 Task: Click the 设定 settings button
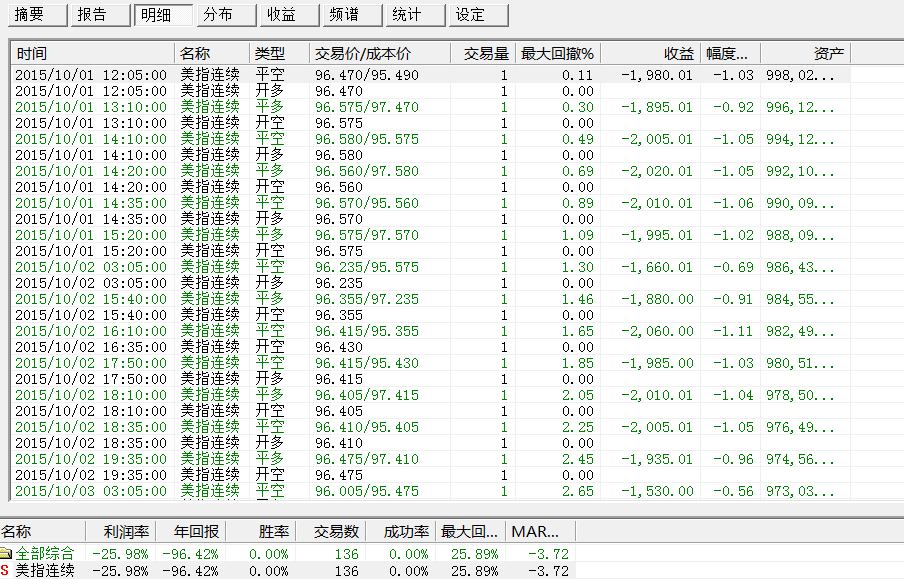coord(479,15)
